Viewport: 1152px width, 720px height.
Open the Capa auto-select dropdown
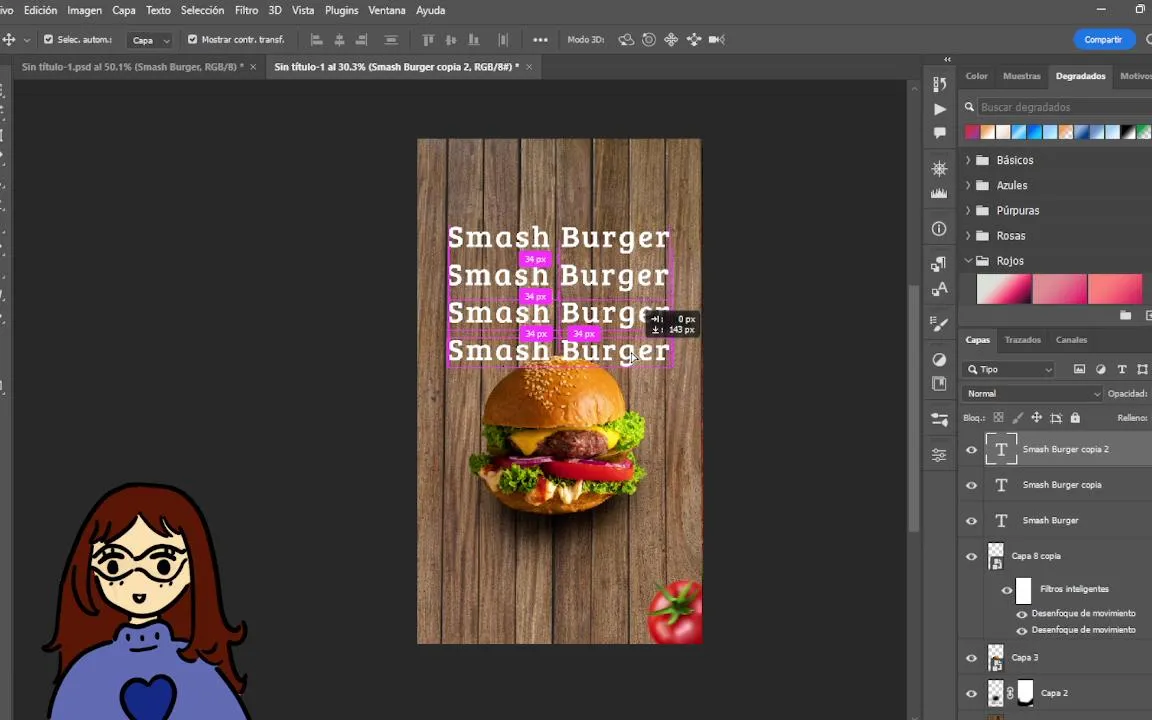point(150,40)
